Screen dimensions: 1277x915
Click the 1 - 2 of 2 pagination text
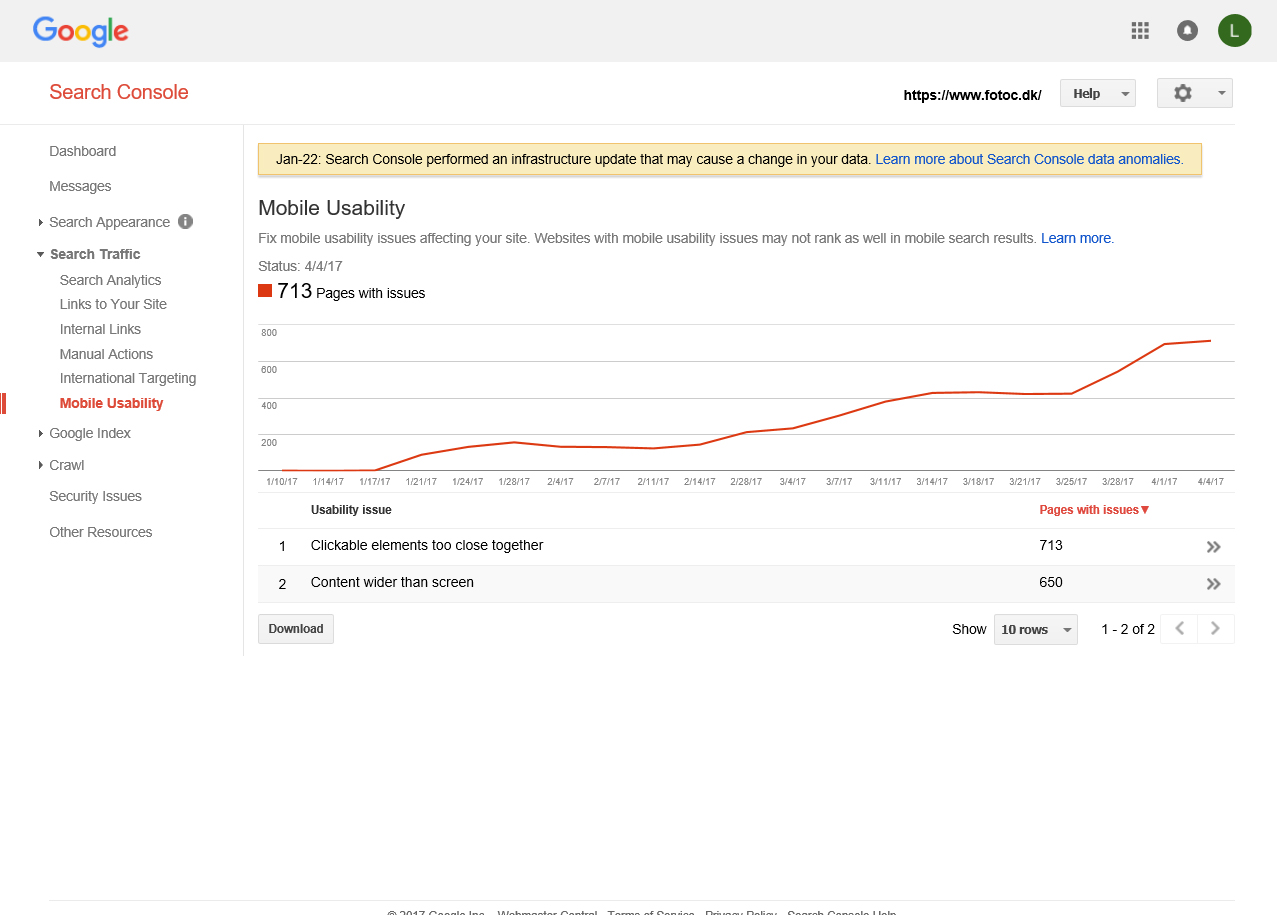click(x=1128, y=629)
